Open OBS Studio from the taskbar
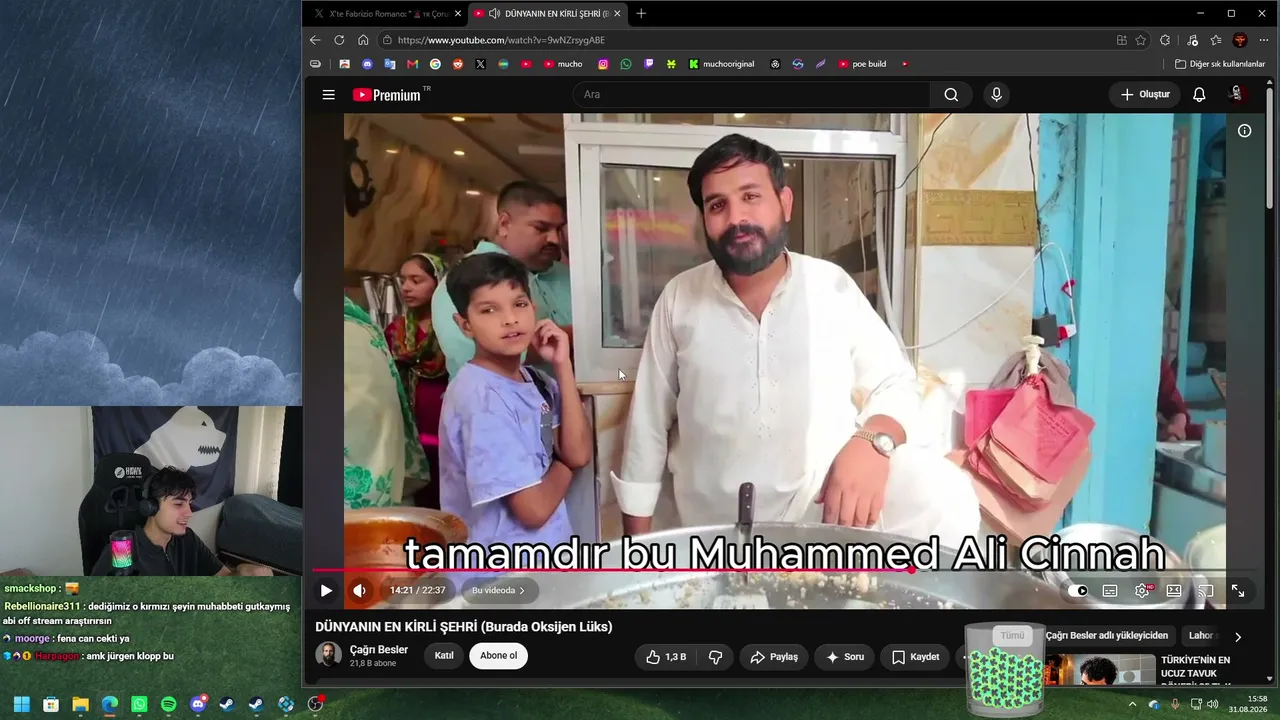 pyautogui.click(x=316, y=704)
